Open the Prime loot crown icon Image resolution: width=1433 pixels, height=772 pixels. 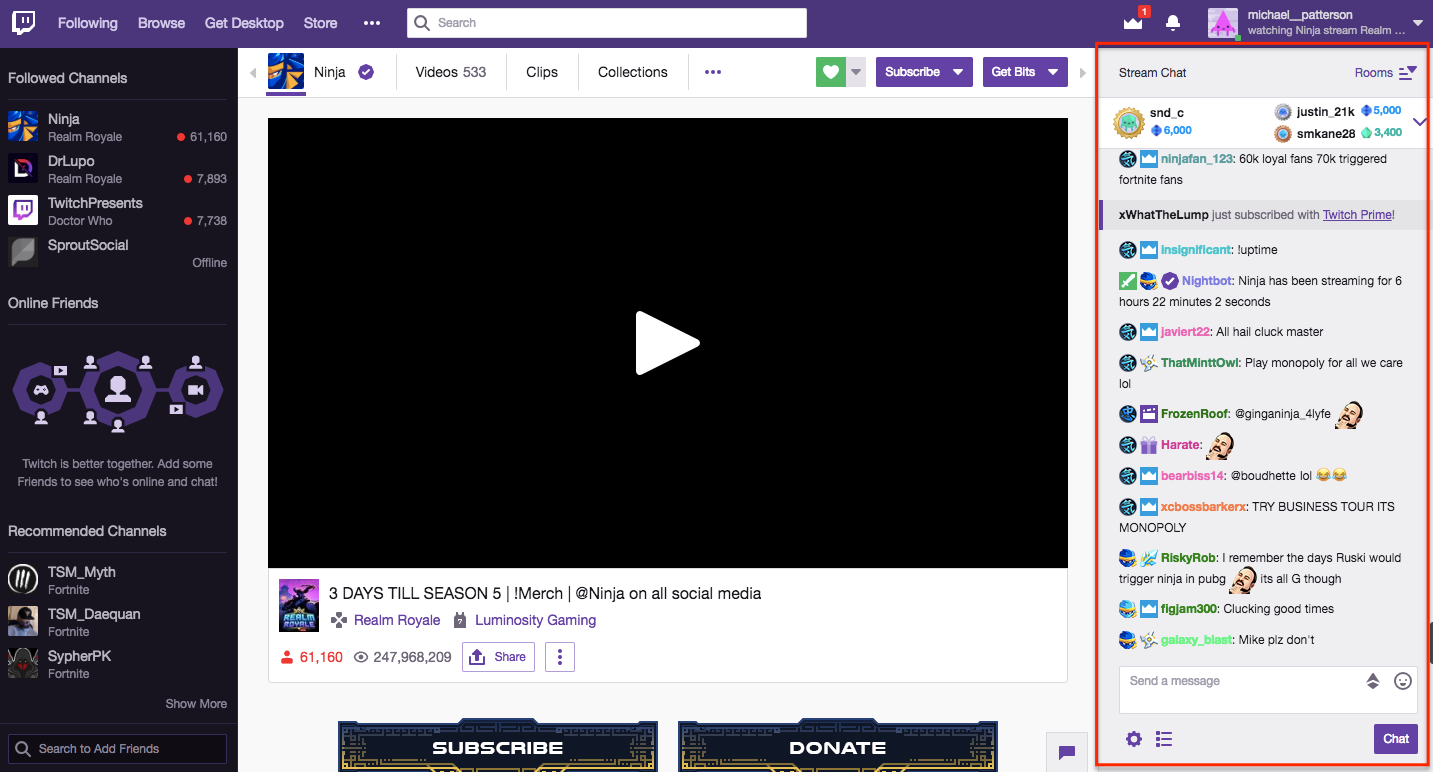(x=1132, y=22)
